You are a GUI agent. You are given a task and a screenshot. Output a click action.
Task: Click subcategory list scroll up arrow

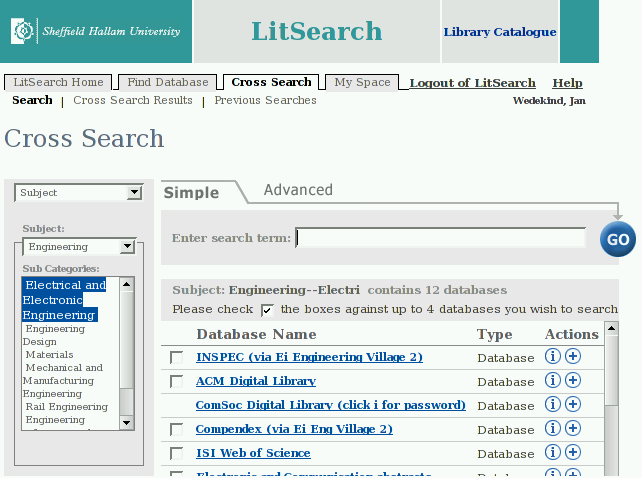(x=127, y=284)
